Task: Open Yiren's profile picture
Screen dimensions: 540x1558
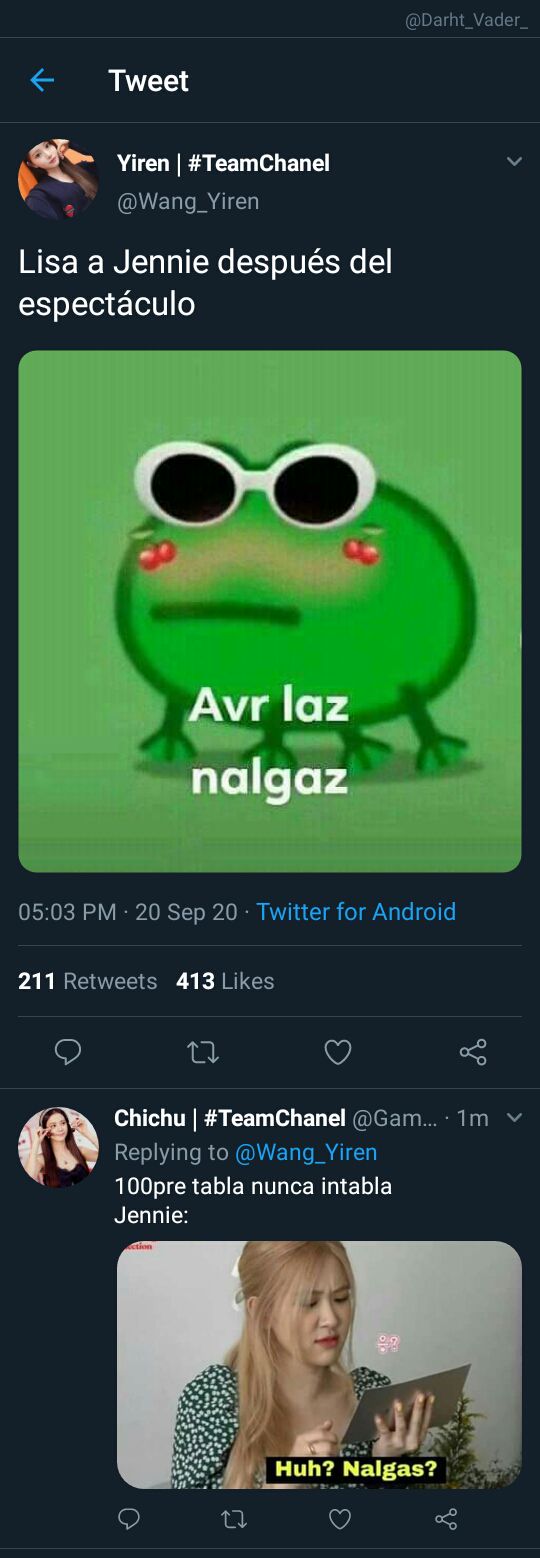Action: 58,180
